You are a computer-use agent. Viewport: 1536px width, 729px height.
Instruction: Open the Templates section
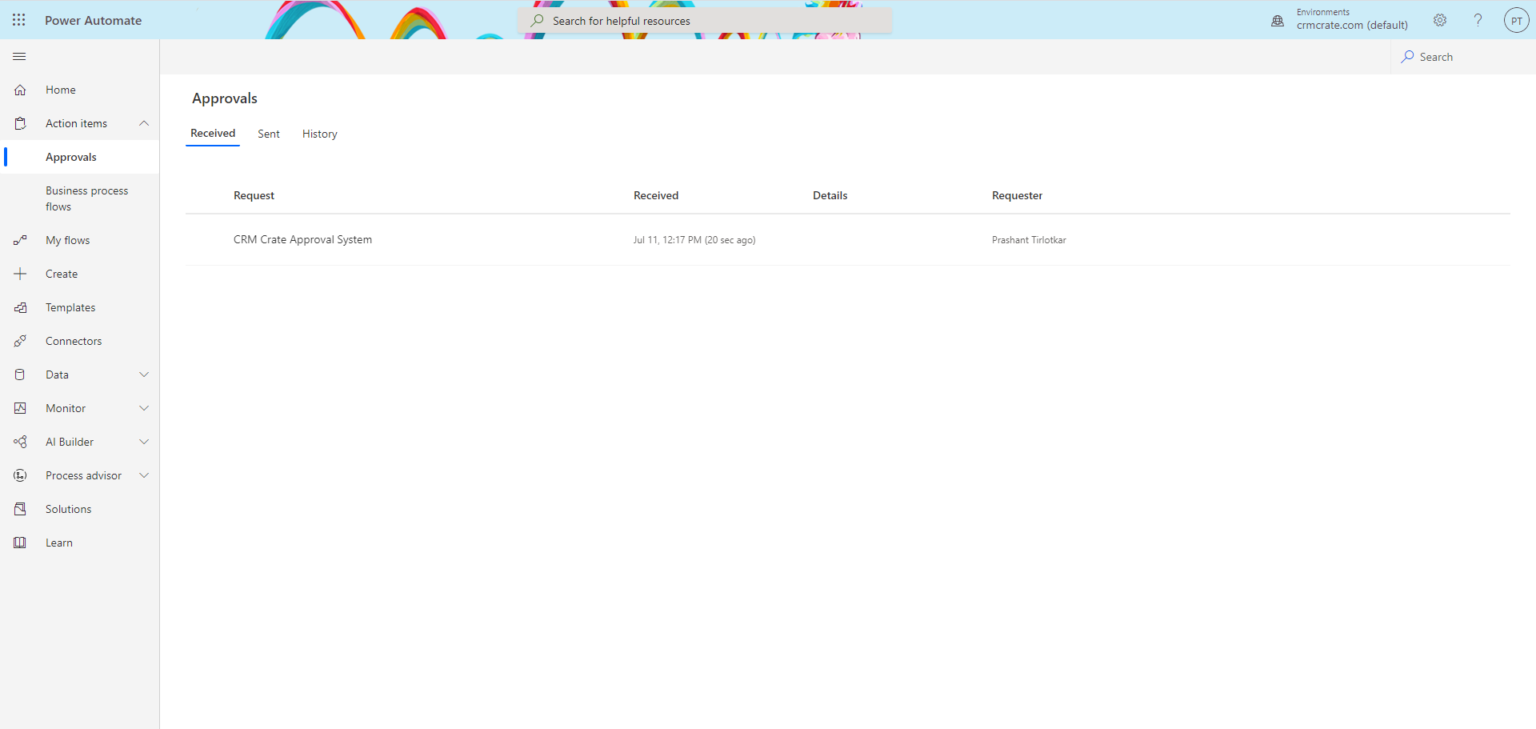coord(70,307)
